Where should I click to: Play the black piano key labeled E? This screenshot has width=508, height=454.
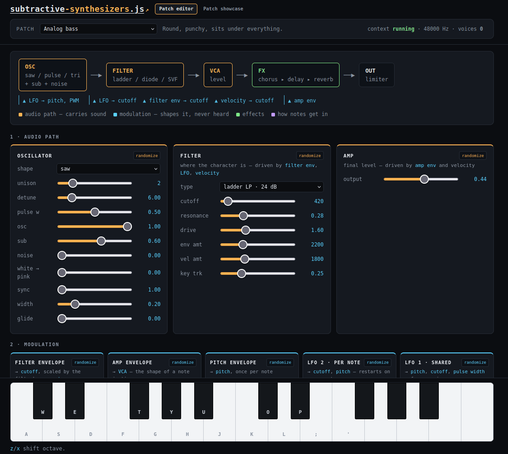(75, 401)
